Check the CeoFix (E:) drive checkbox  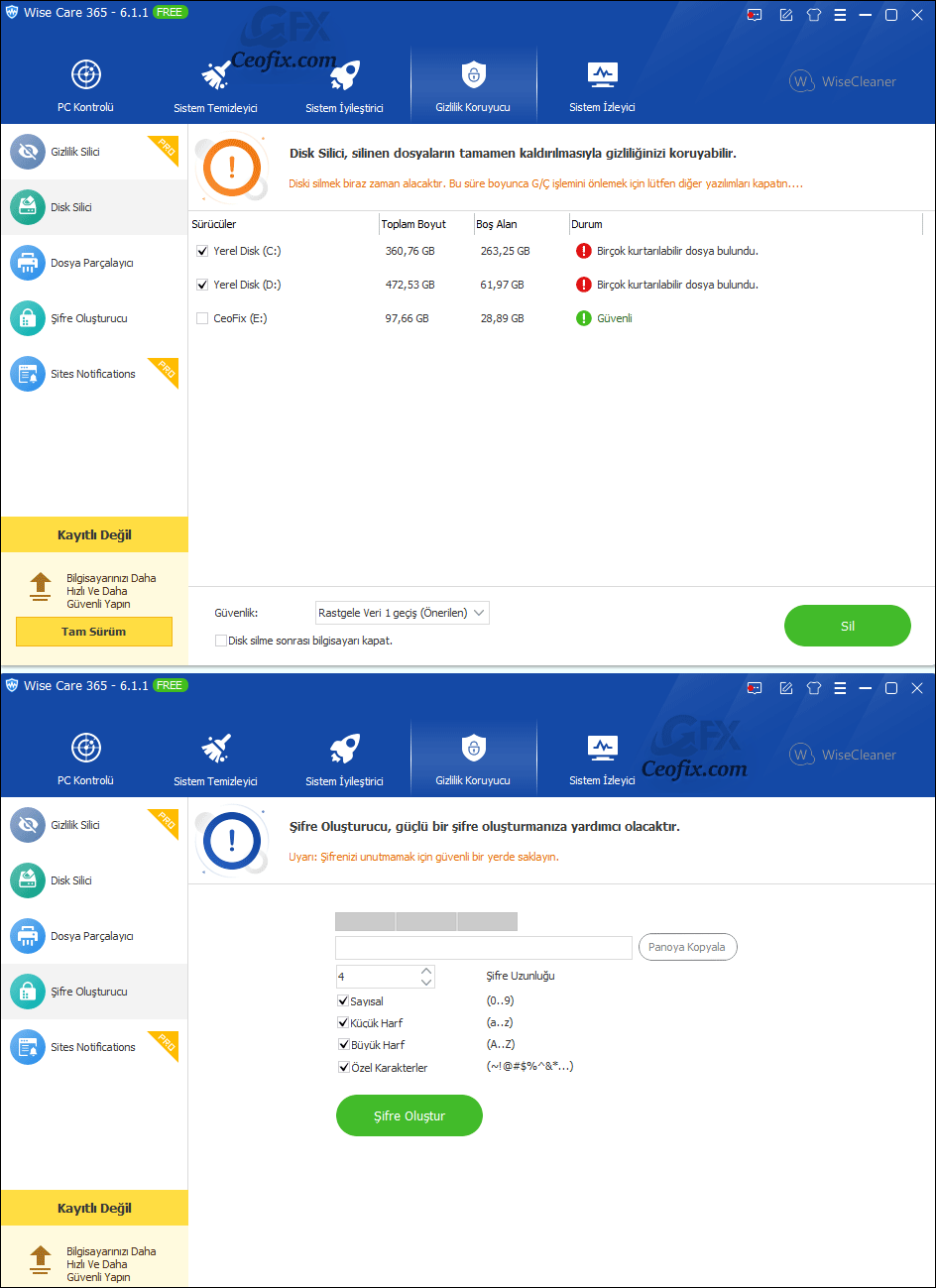[x=202, y=318]
